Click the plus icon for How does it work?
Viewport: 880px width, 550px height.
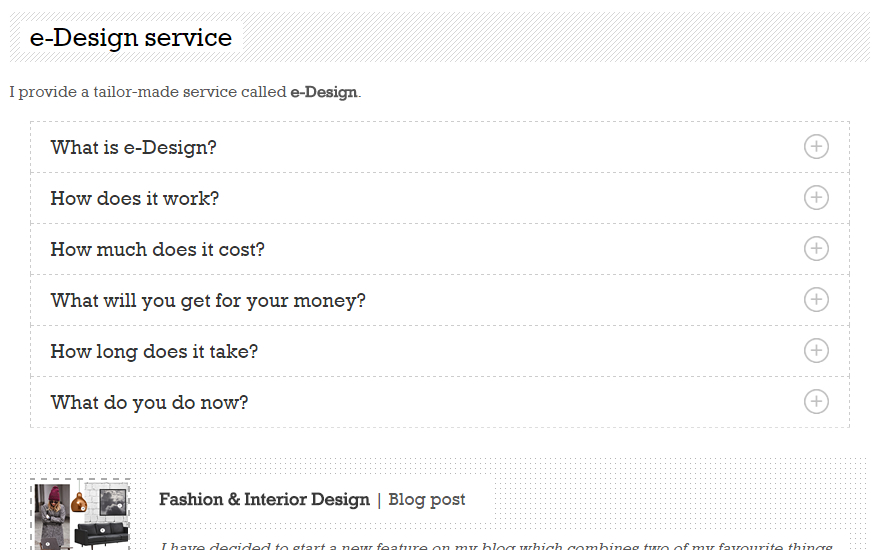816,198
